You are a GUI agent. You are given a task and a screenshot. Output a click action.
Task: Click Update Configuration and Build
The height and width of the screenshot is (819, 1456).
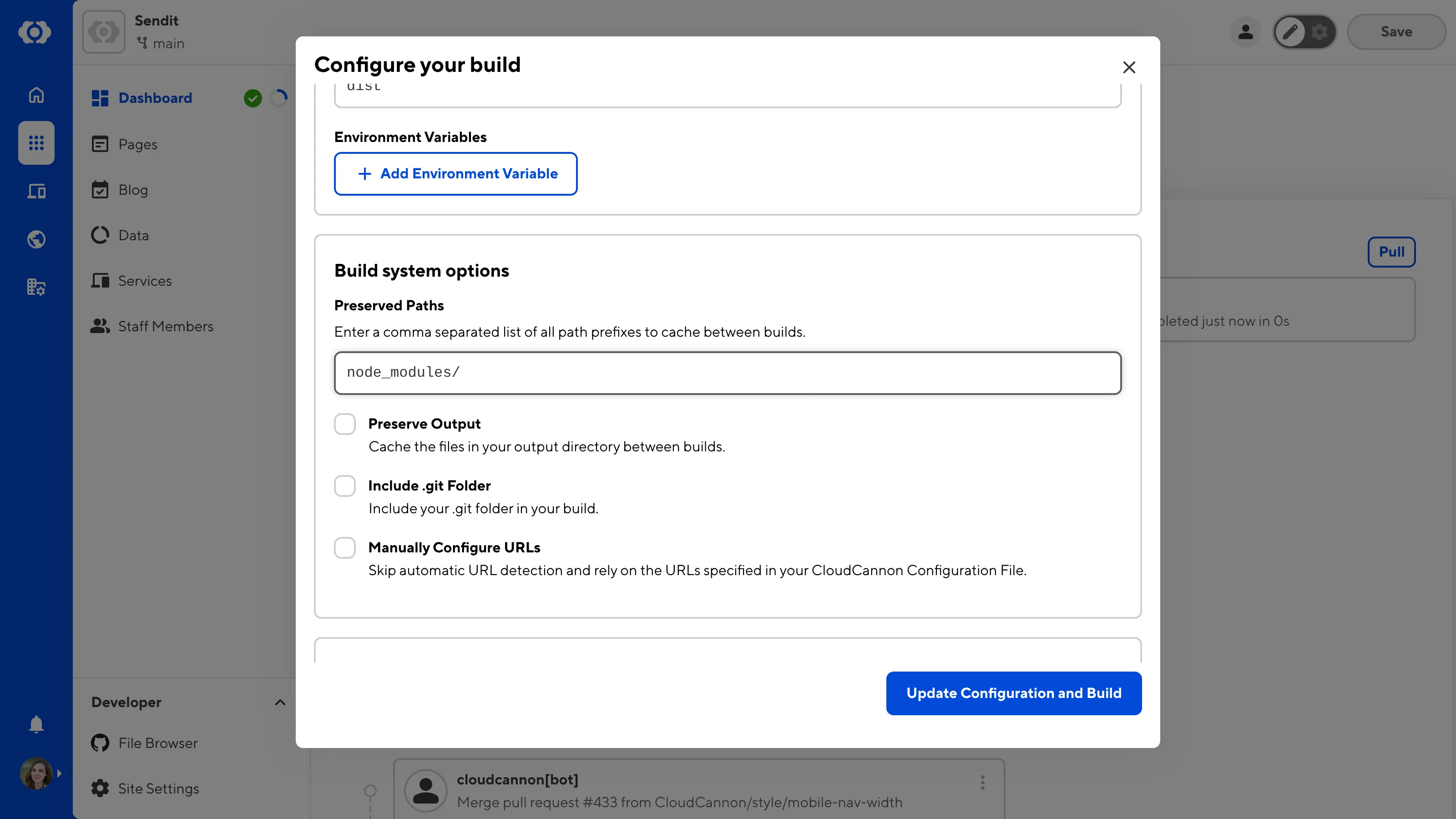1013,693
